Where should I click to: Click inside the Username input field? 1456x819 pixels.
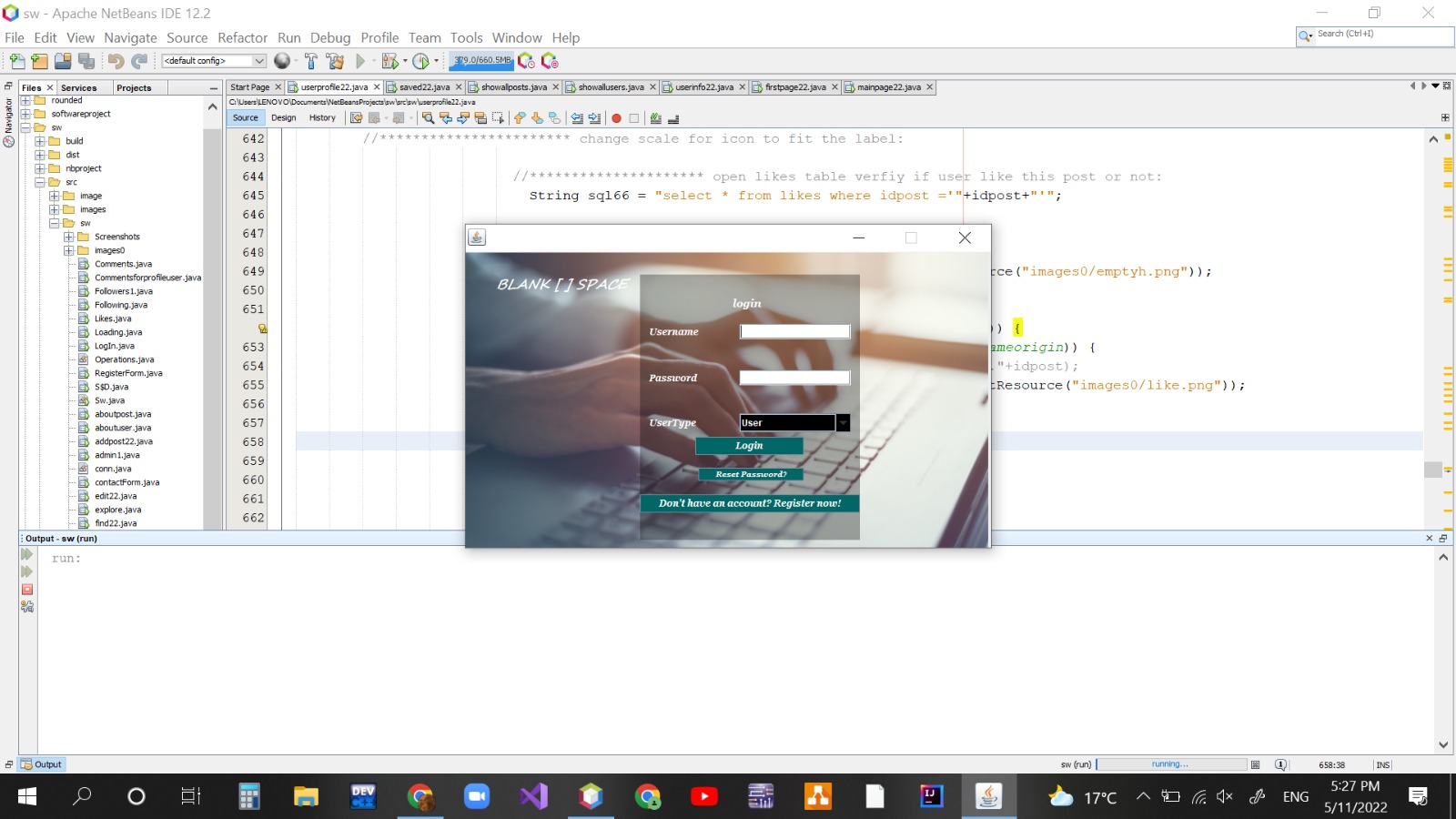tap(794, 331)
